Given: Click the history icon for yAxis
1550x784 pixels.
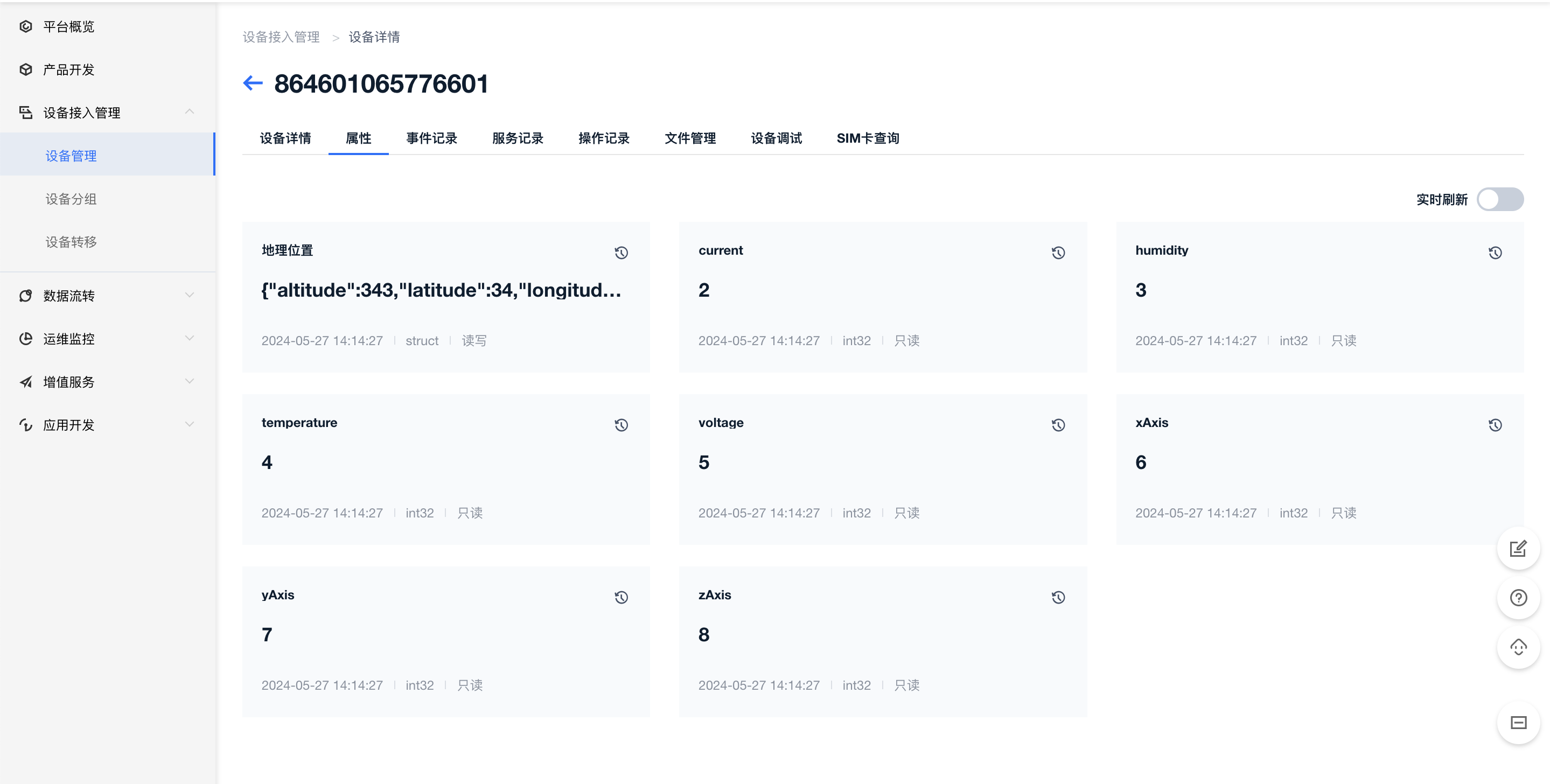Looking at the screenshot, I should click(x=621, y=597).
